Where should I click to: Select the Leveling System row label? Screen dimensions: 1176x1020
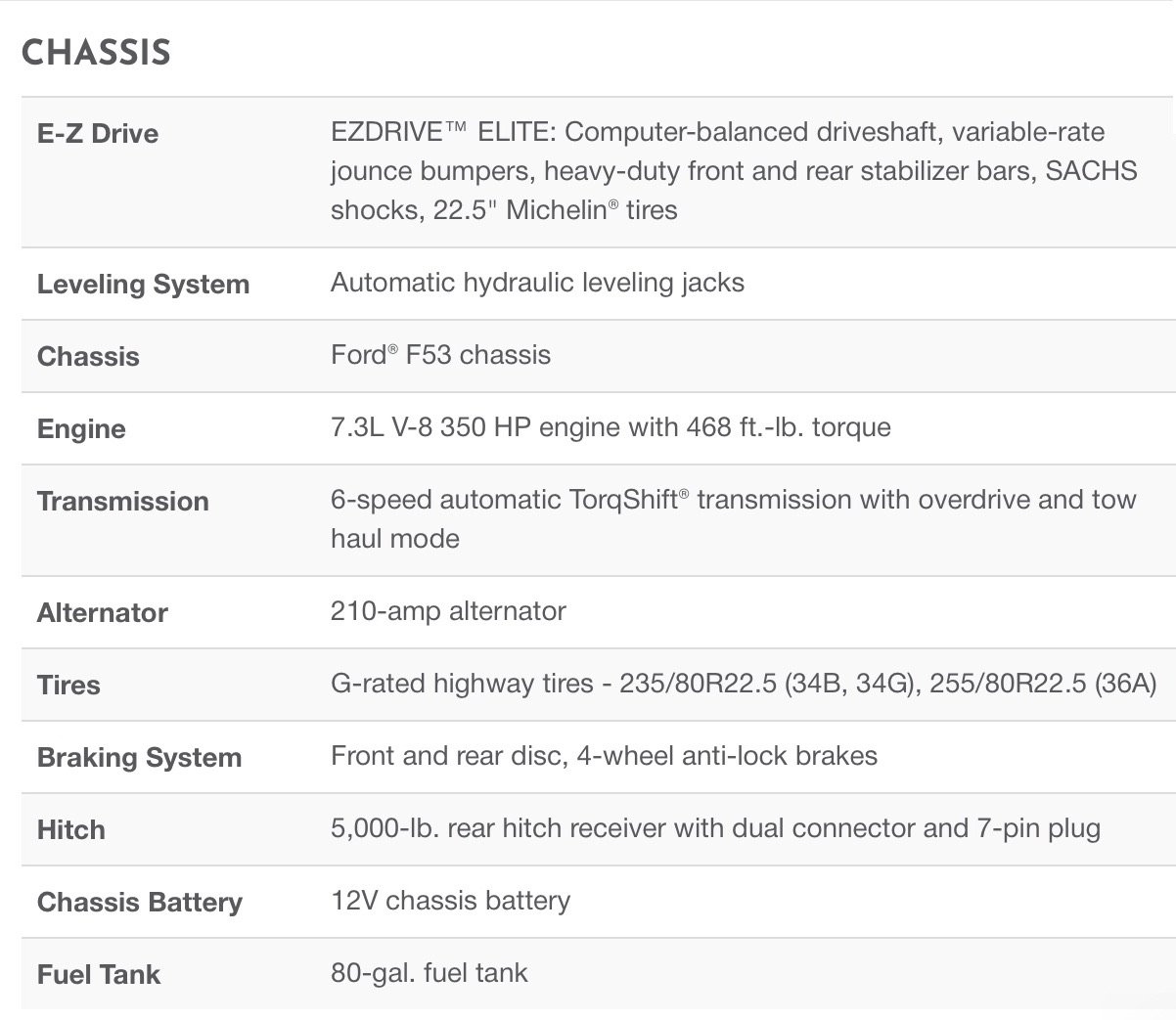coord(143,285)
